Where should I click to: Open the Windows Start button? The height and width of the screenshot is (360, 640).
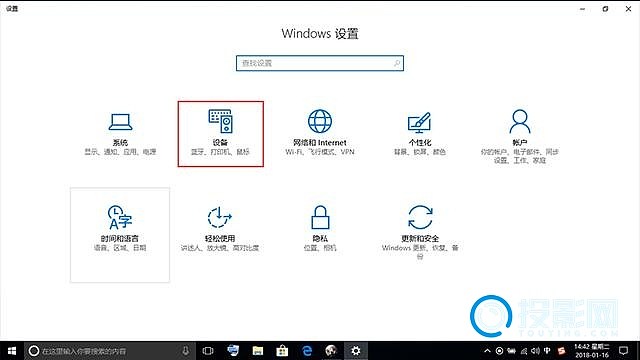click(12, 351)
